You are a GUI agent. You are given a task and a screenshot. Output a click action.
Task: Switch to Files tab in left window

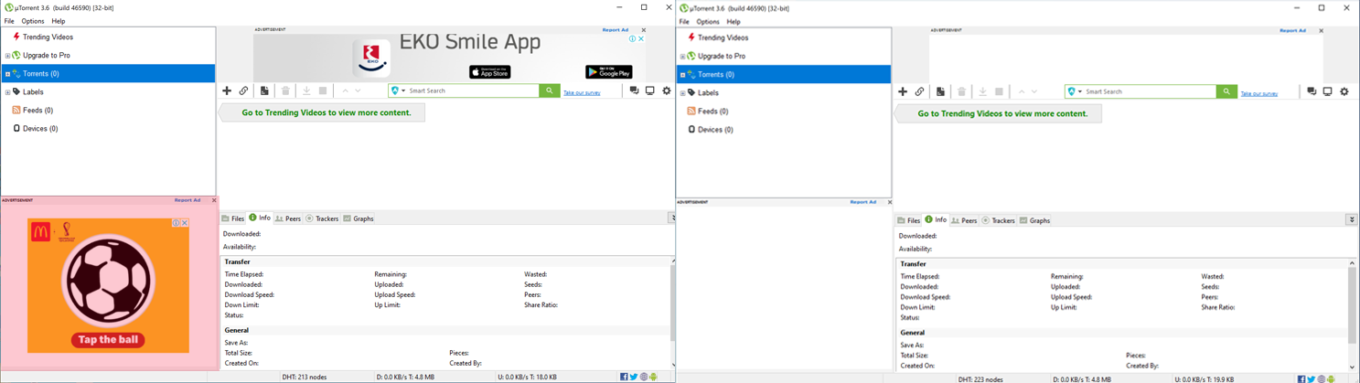233,218
